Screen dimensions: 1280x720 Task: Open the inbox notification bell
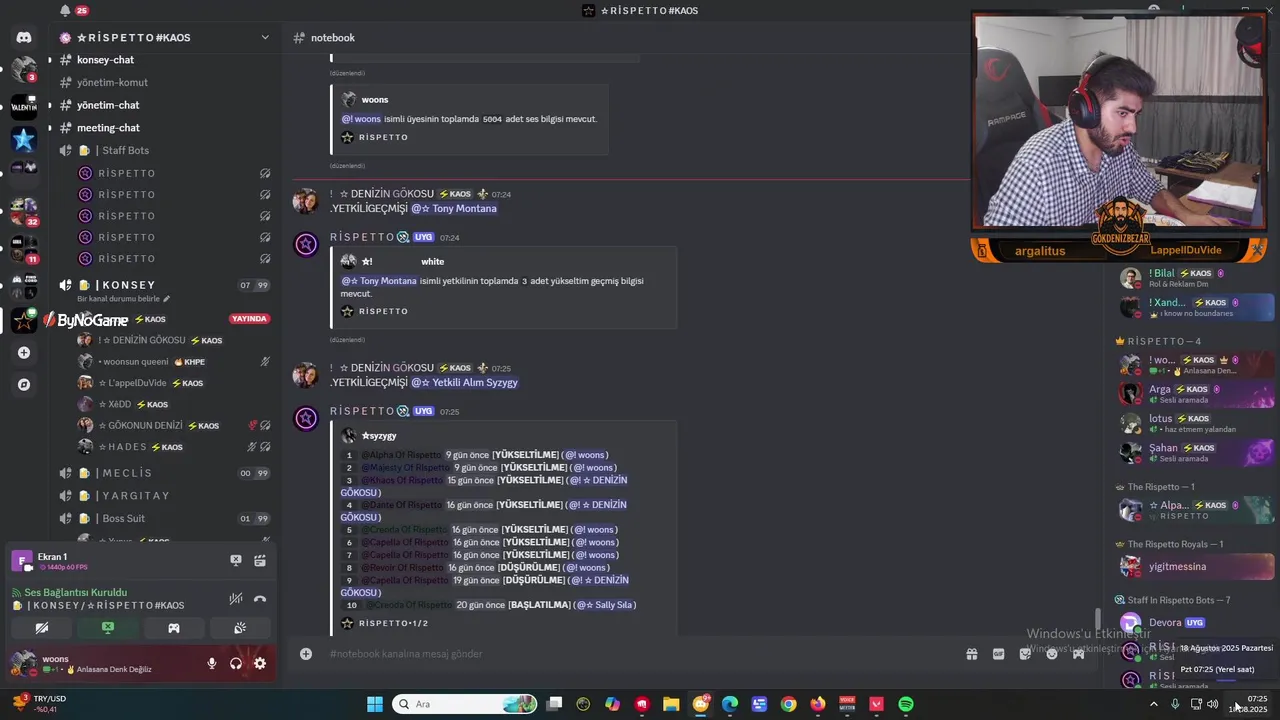(65, 11)
